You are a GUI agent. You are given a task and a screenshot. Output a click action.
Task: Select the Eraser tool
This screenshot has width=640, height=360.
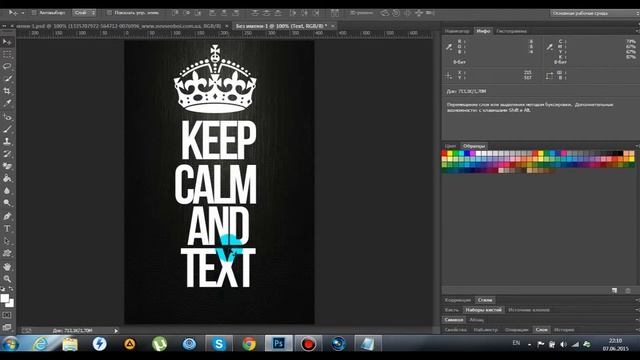pyautogui.click(x=7, y=166)
